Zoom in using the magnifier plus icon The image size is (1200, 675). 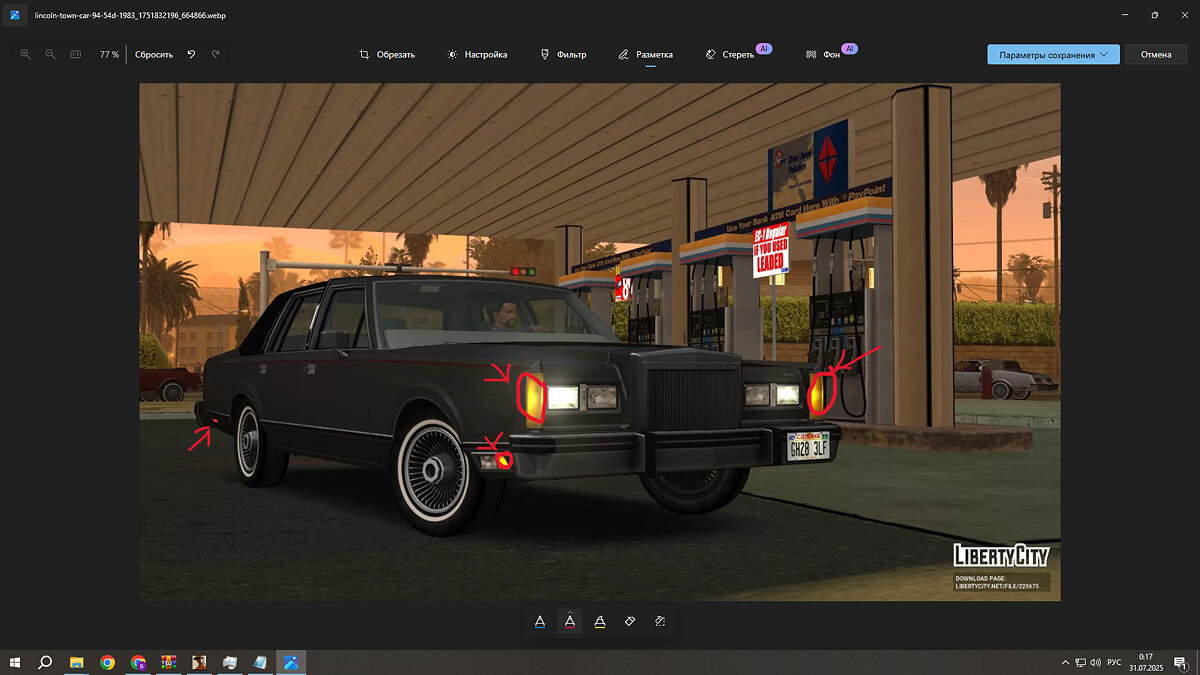pos(26,54)
